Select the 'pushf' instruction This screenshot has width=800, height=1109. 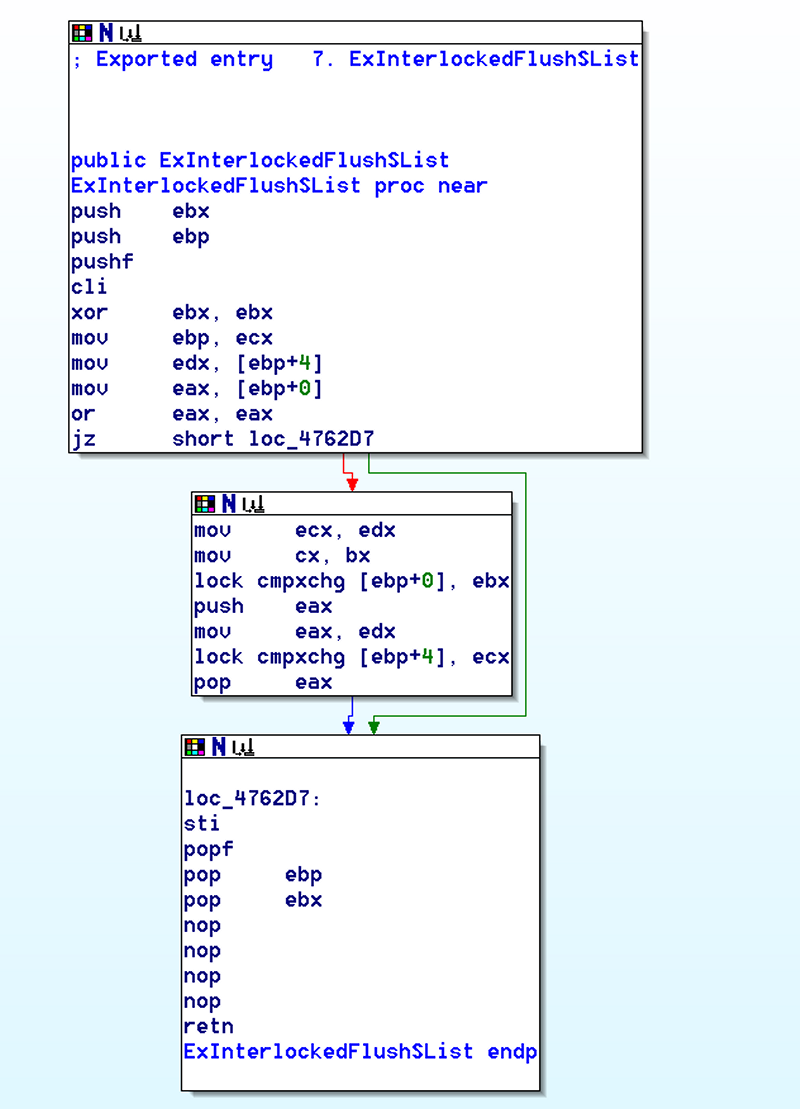click(102, 262)
